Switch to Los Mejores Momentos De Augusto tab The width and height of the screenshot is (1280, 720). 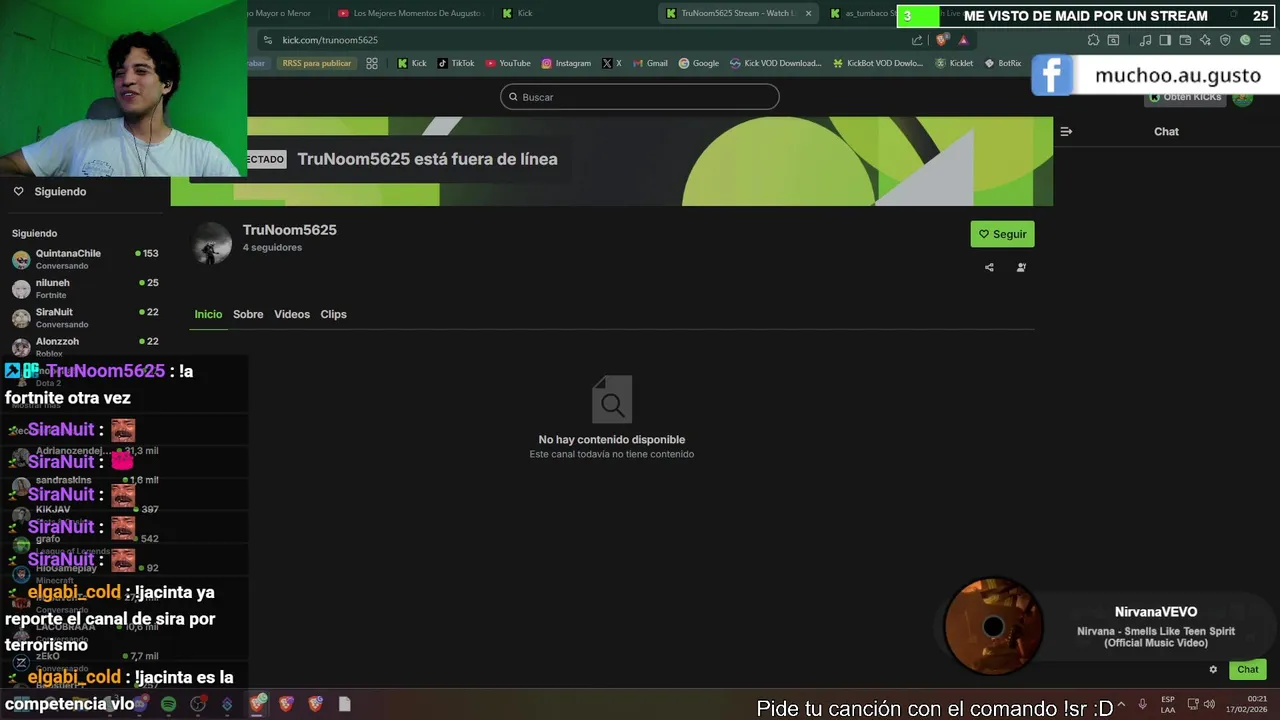[410, 13]
